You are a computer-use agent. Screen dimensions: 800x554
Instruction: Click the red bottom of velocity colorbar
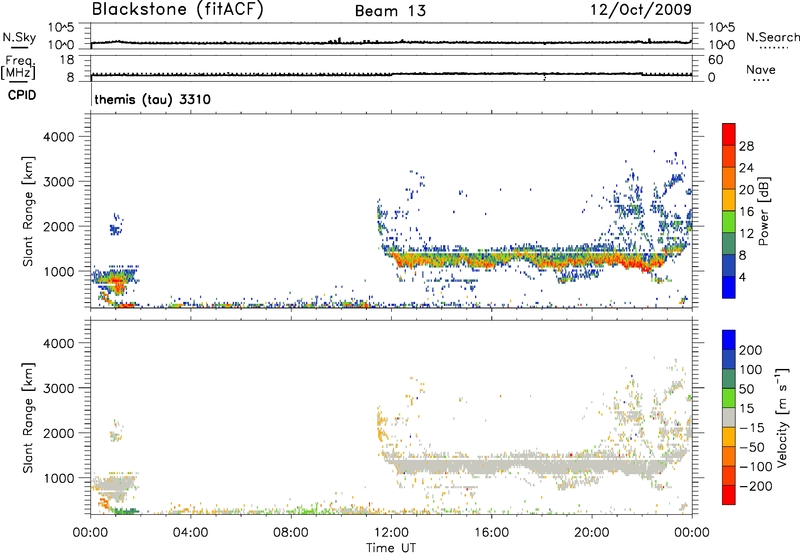[x=729, y=495]
